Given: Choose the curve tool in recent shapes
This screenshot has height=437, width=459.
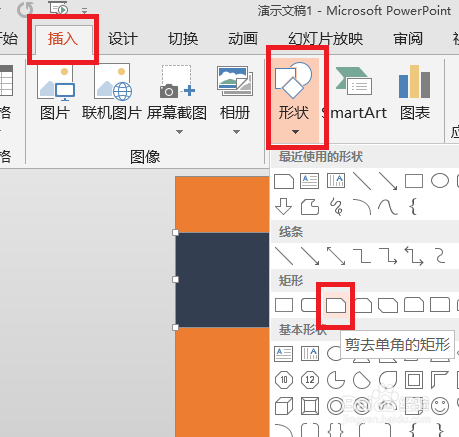Looking at the screenshot, I should [x=388, y=207].
